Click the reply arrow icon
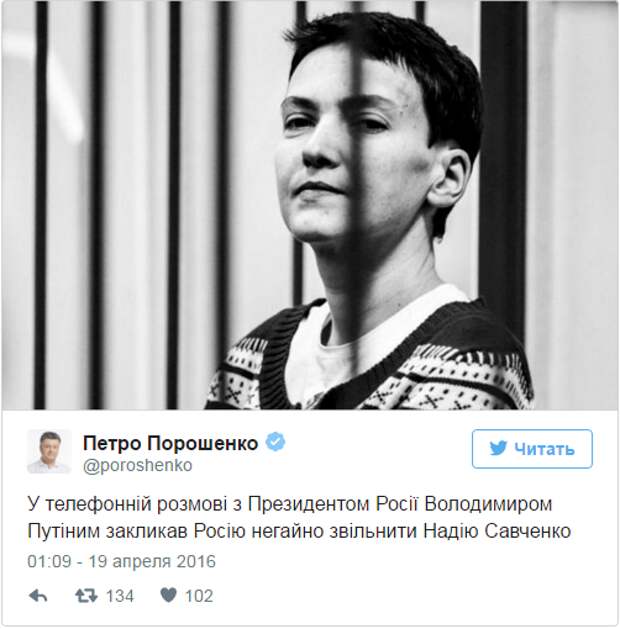This screenshot has width=620, height=629. point(38,596)
